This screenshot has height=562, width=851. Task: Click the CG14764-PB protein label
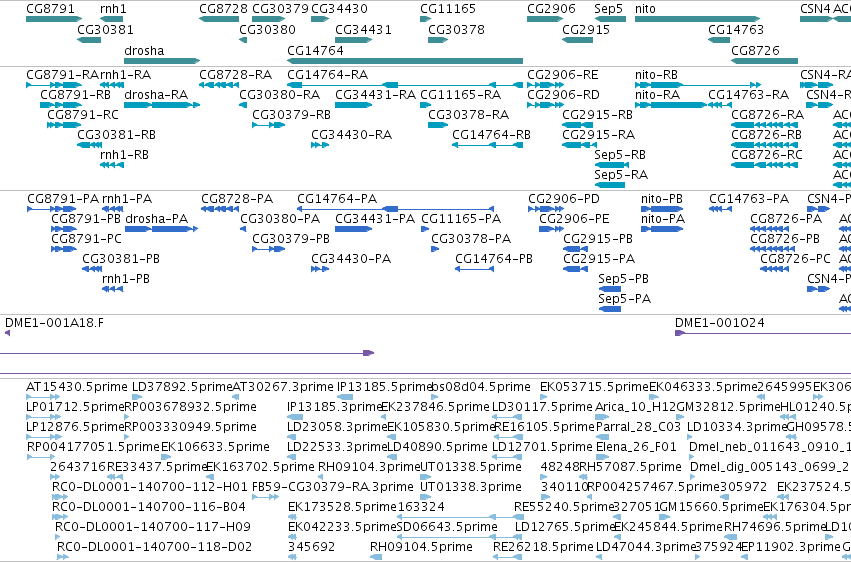[x=494, y=259]
